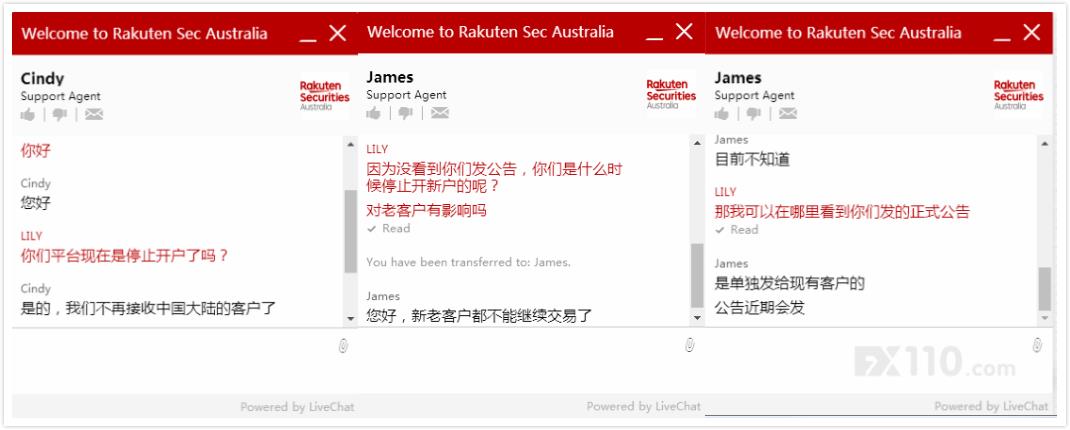Open Powered by LiveChat link in Cindy window

[x=297, y=407]
